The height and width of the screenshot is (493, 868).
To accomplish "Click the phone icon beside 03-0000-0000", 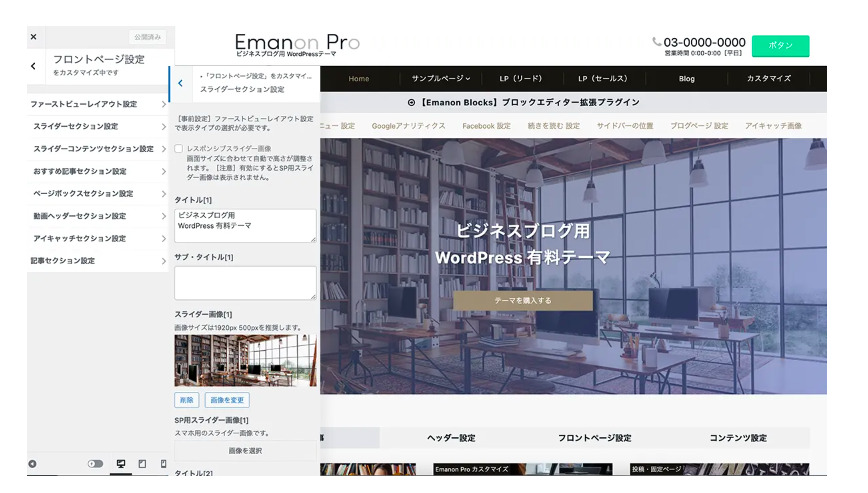I will coord(657,41).
